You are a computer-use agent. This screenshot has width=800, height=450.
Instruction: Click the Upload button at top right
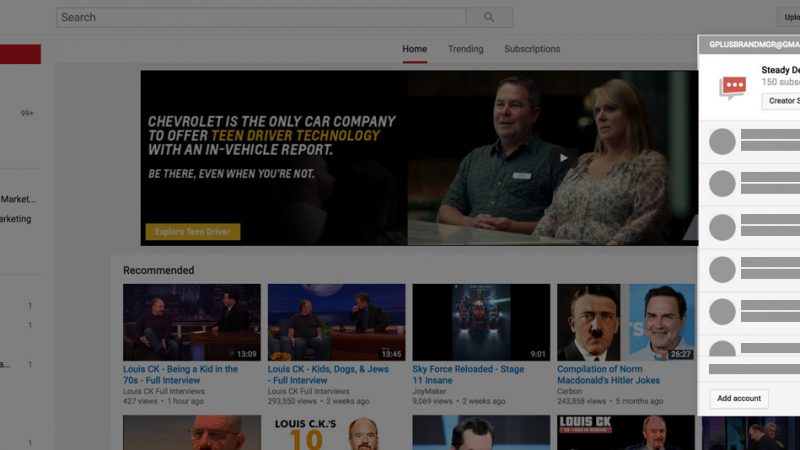coord(788,17)
